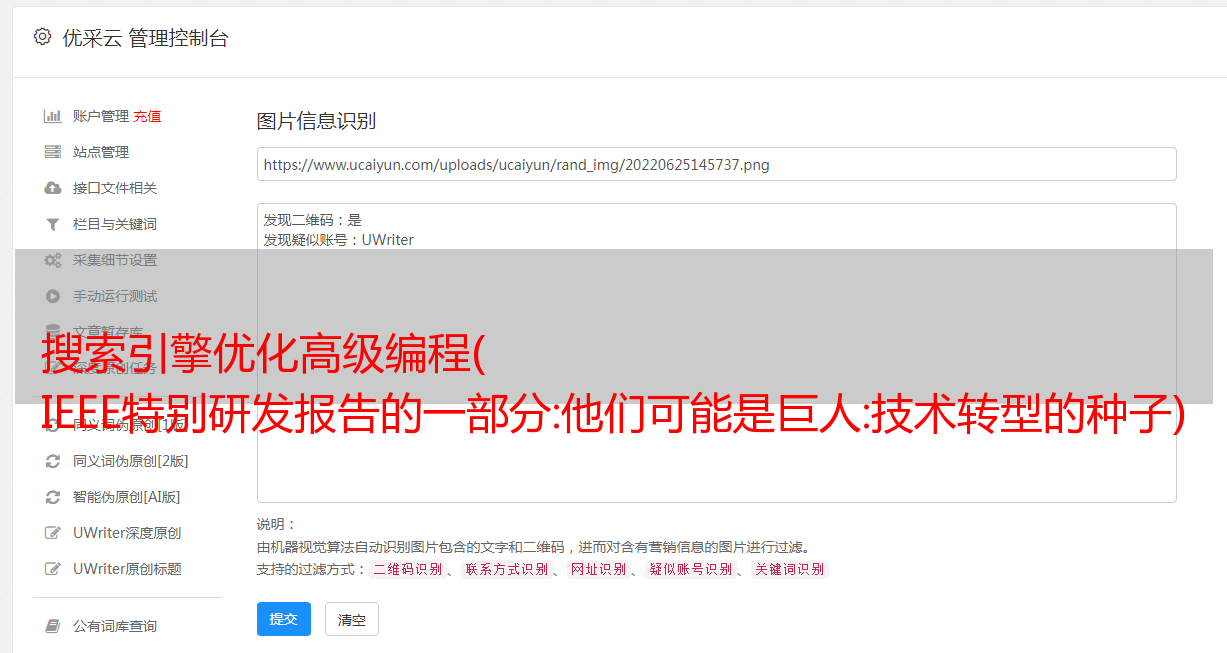Select 手动运行测试 in the sidebar
This screenshot has width=1227, height=653.
pos(115,296)
